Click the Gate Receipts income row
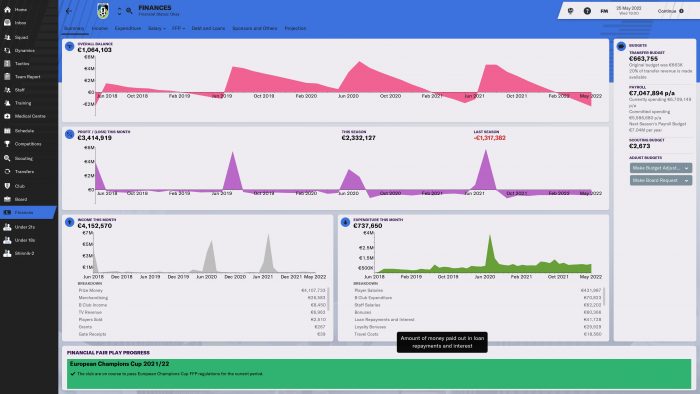 (x=202, y=334)
